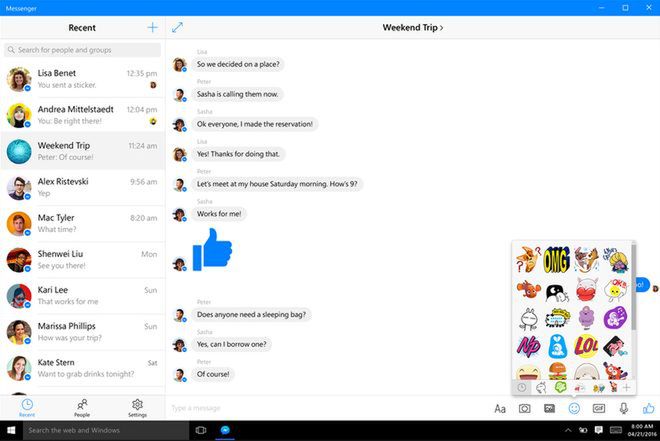Send the red lips kiss sticker

tap(586, 290)
